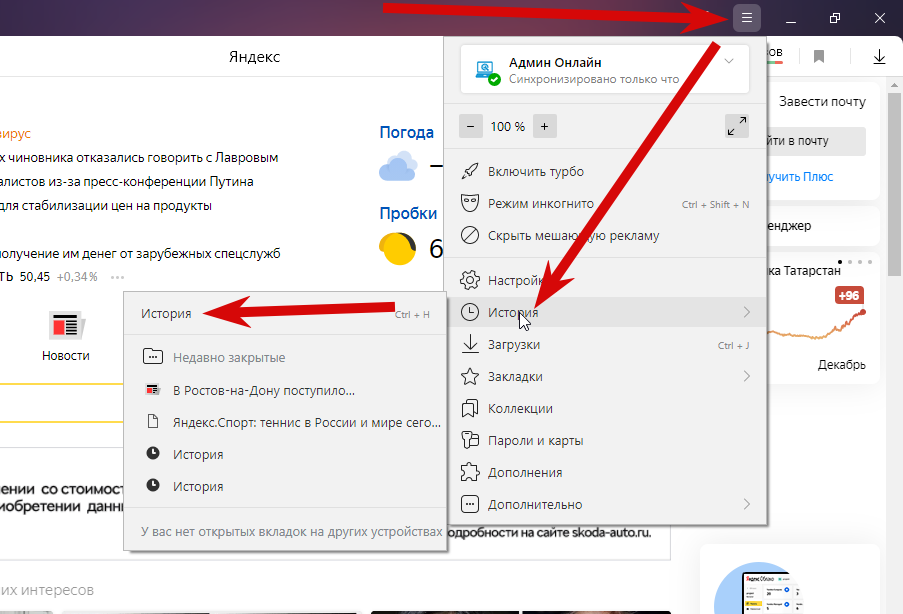Viewport: 903px width, 614px height.
Task: Click the fullscreen expand arrows icon
Action: pyautogui.click(x=737, y=126)
